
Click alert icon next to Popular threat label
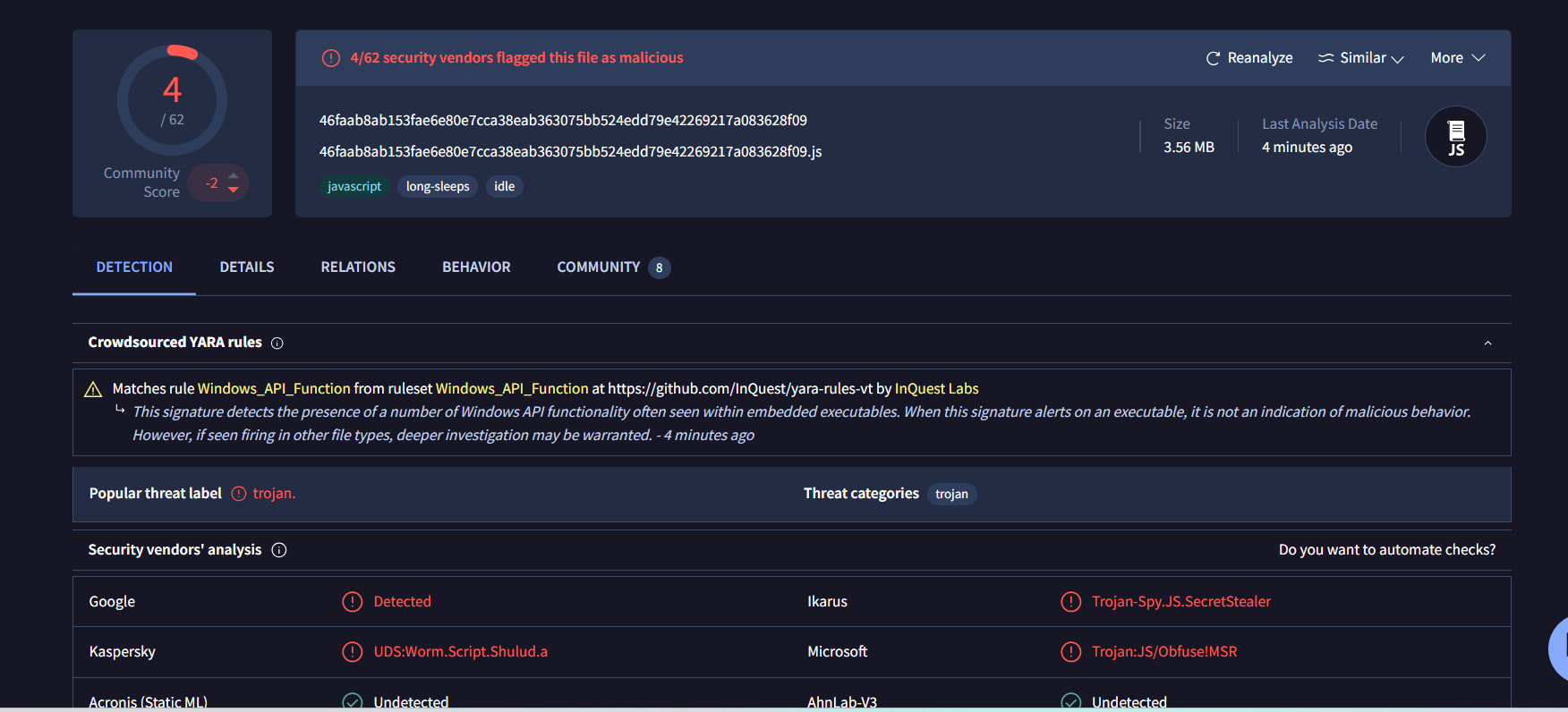[x=239, y=494]
